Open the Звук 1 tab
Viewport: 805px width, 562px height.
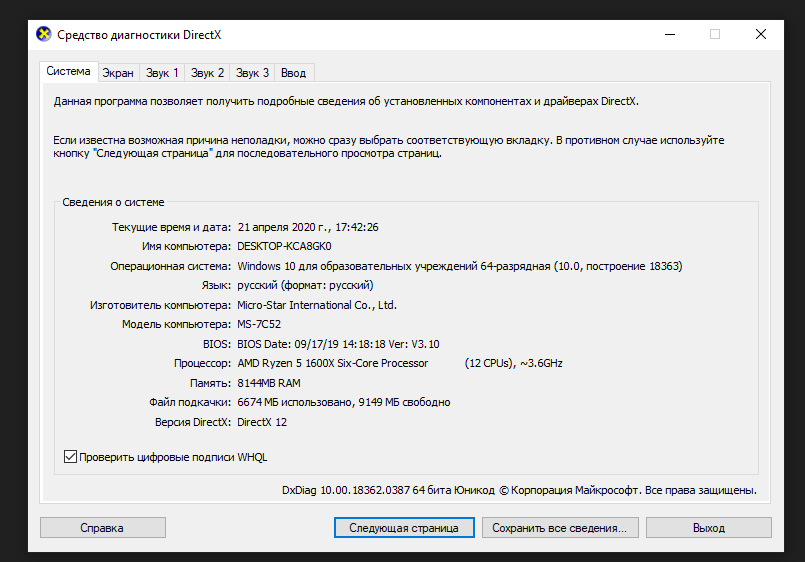(x=162, y=73)
